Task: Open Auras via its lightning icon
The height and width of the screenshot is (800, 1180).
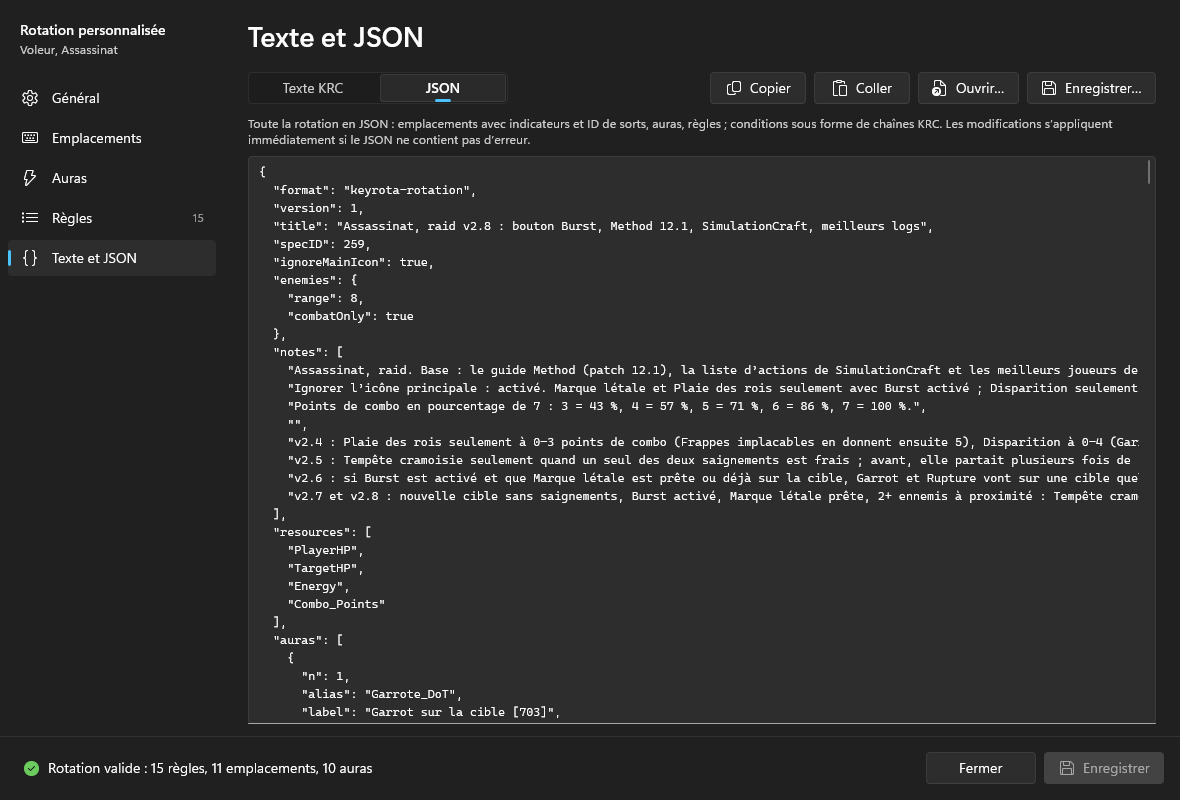Action: pos(30,178)
